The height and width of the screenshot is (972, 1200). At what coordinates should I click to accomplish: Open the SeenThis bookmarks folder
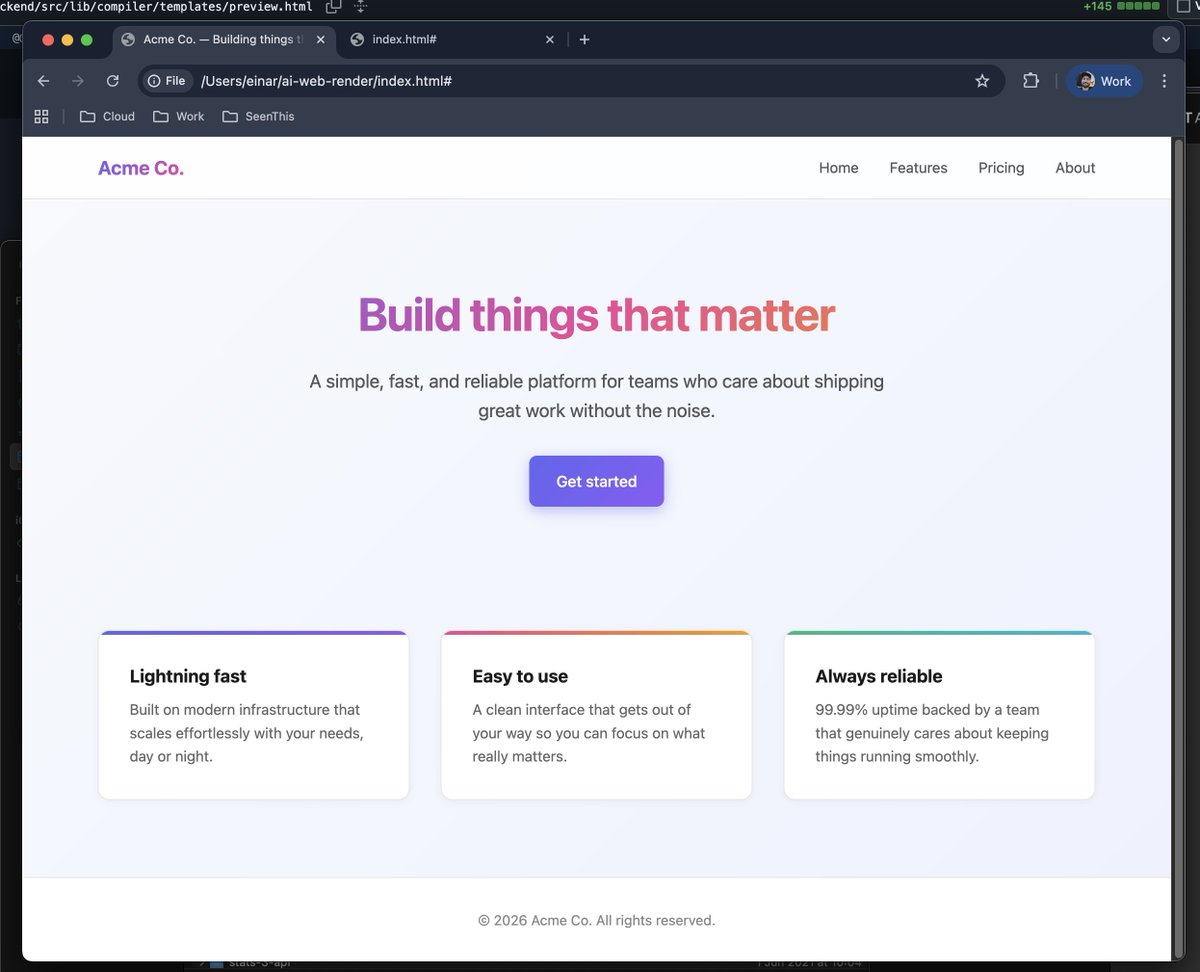tap(259, 117)
